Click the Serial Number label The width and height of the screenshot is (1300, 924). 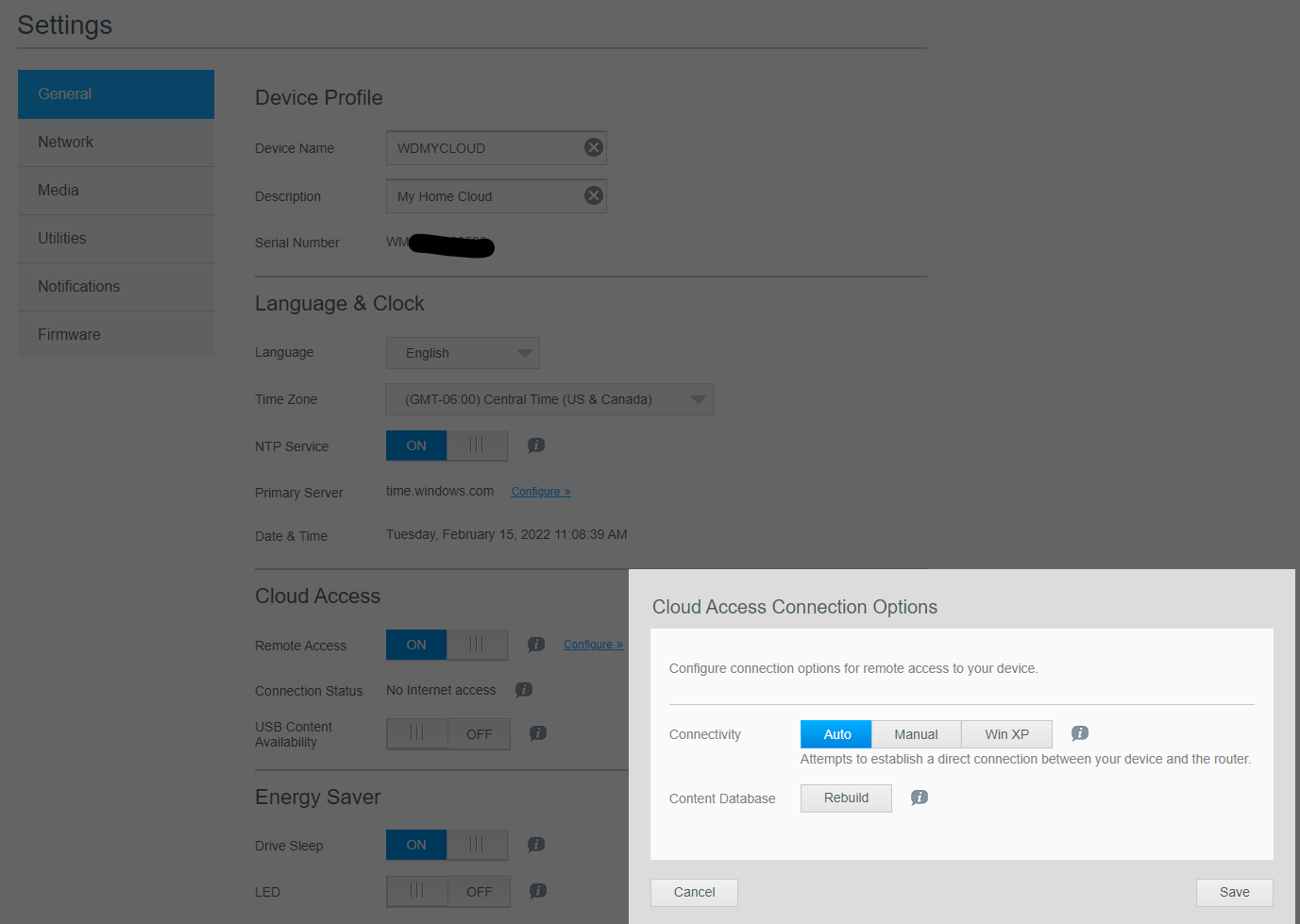[297, 243]
